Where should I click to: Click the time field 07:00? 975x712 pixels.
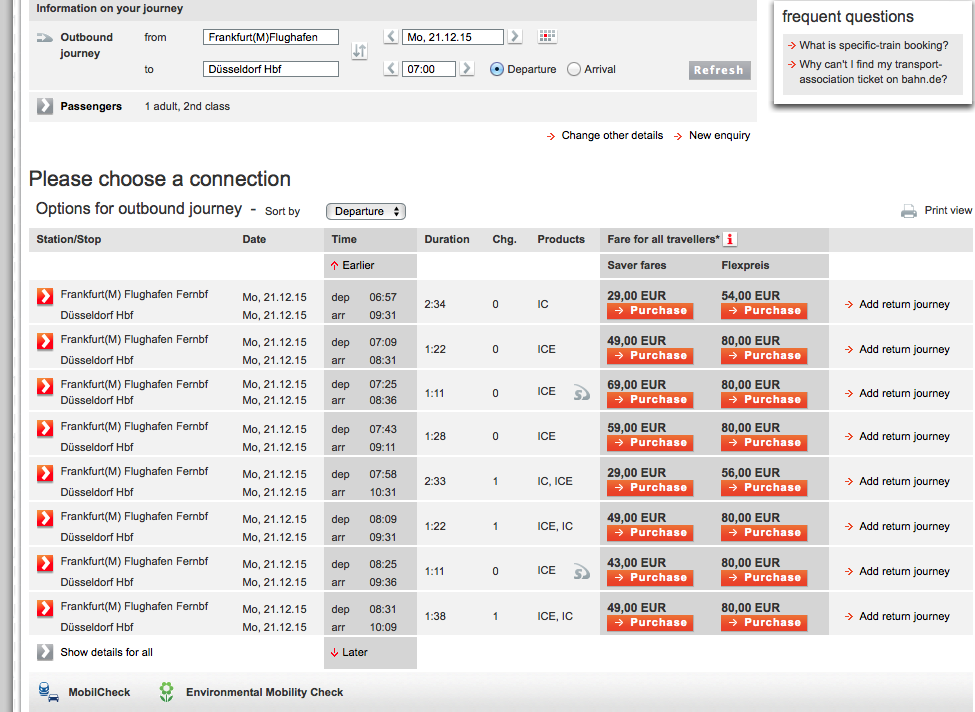point(429,69)
